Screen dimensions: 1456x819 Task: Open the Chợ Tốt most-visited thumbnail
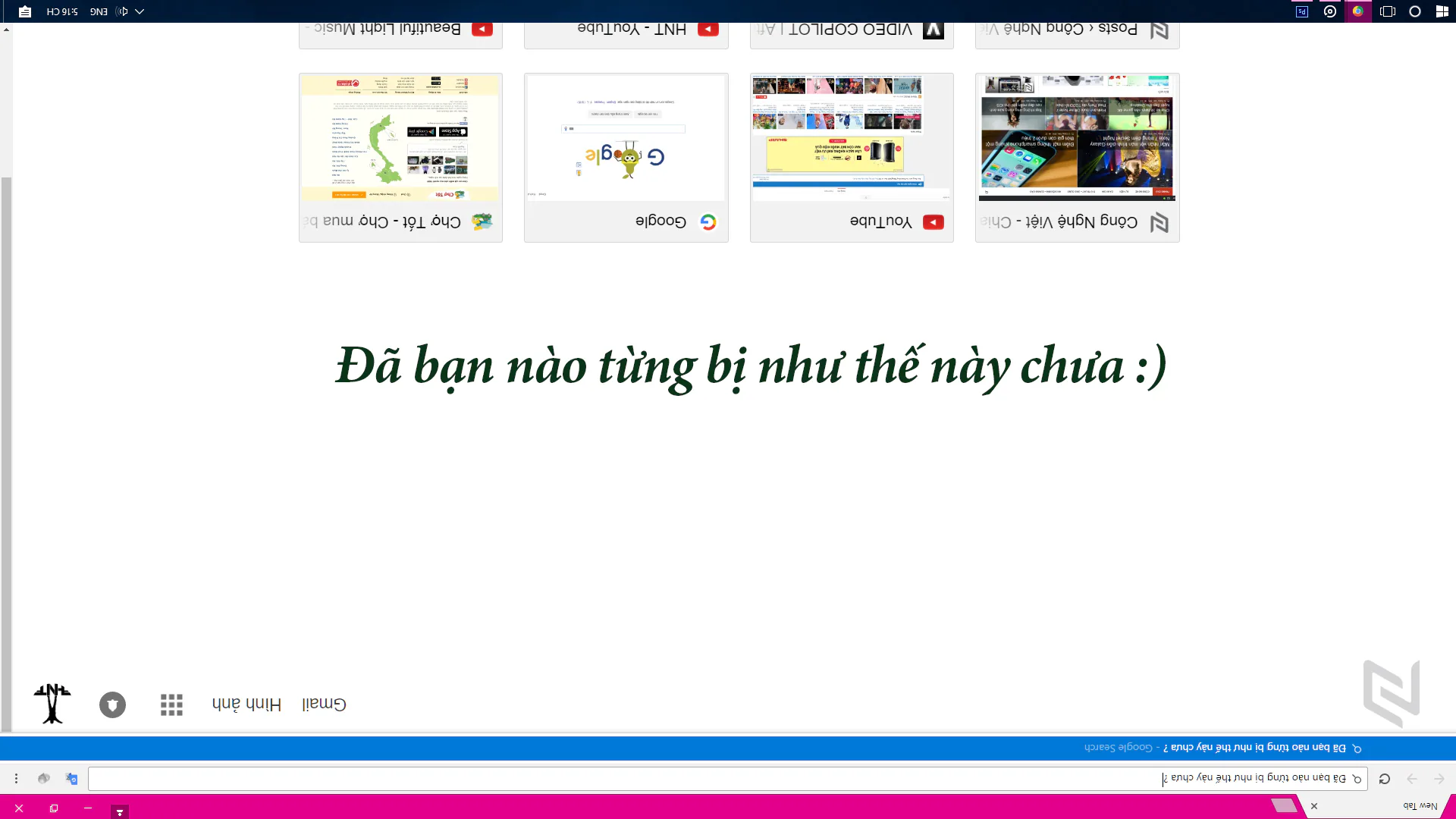400,158
